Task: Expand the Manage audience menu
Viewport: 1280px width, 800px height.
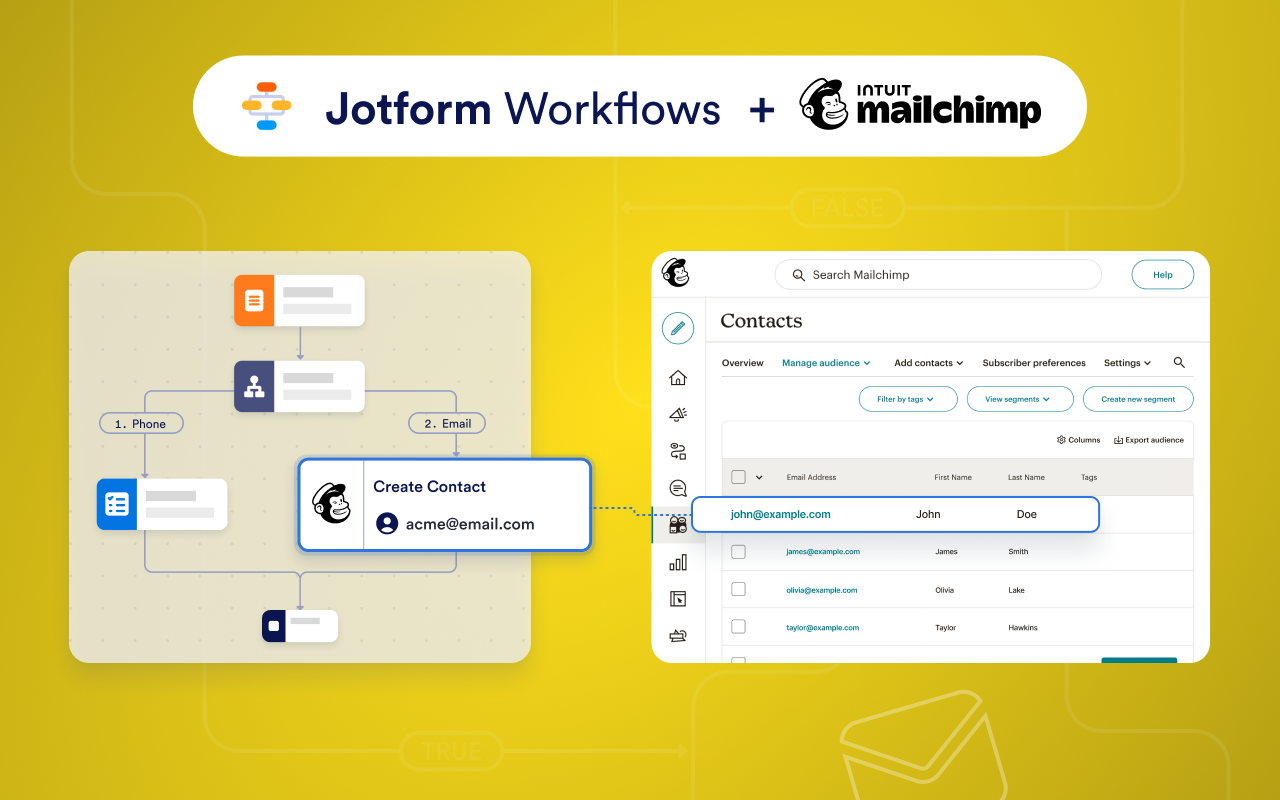Action: (826, 363)
